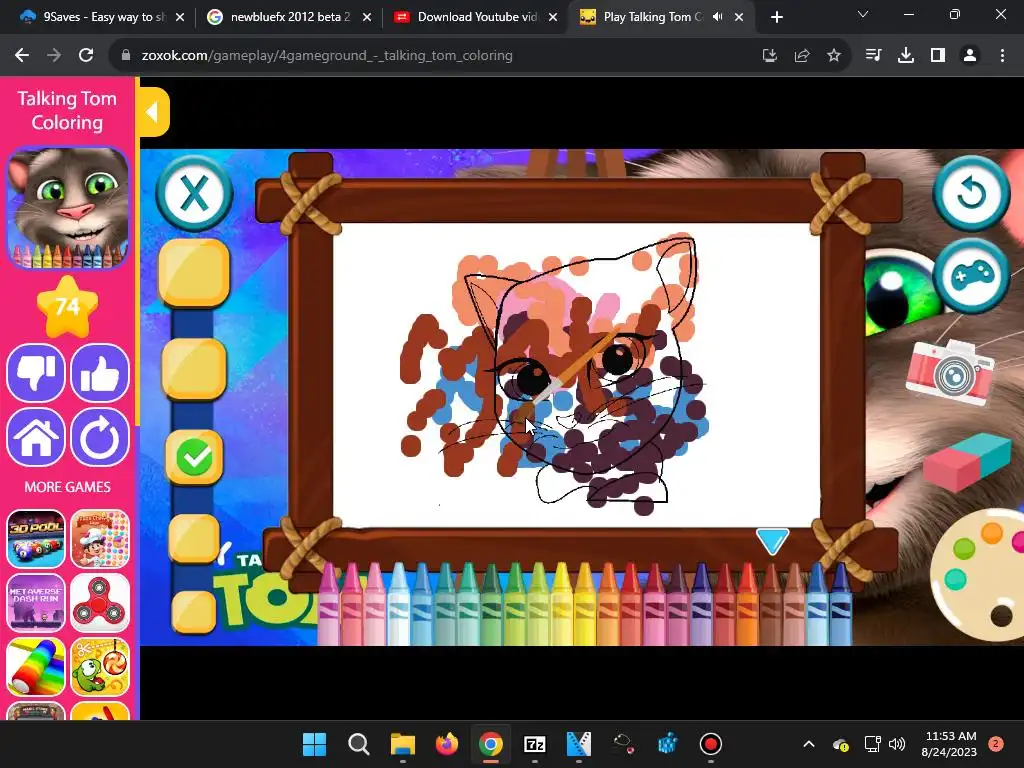Select yellow tile just above checked tile

[x=194, y=369]
